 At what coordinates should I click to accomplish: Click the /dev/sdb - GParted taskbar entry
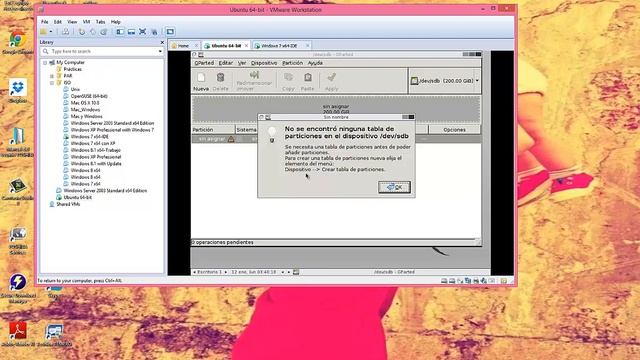[x=394, y=272]
